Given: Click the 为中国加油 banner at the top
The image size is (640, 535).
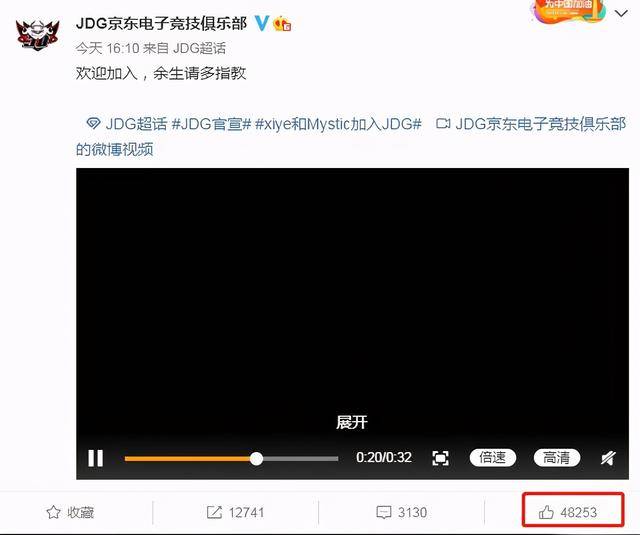Looking at the screenshot, I should pos(569,11).
